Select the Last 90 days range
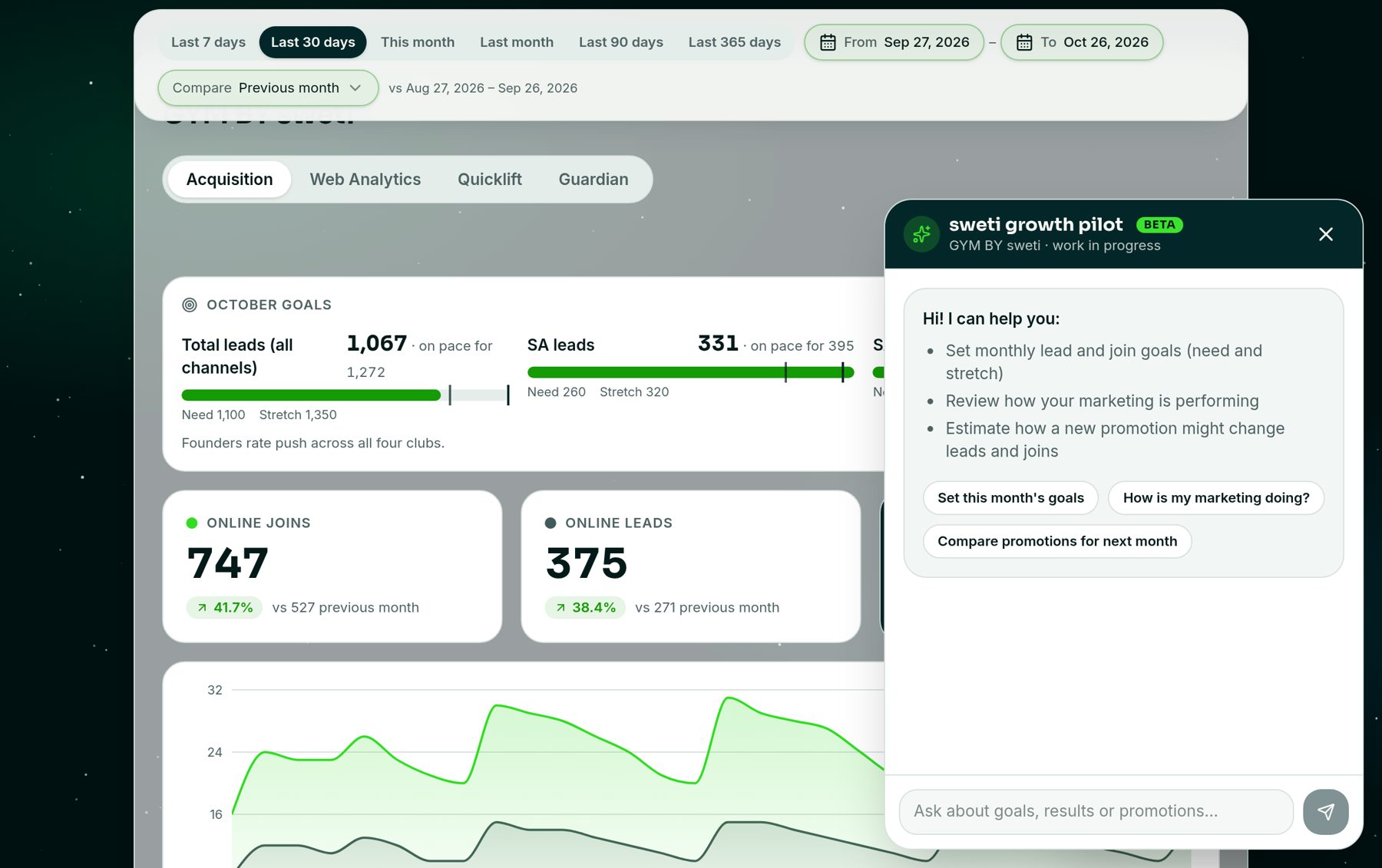The width and height of the screenshot is (1382, 868). pos(620,42)
